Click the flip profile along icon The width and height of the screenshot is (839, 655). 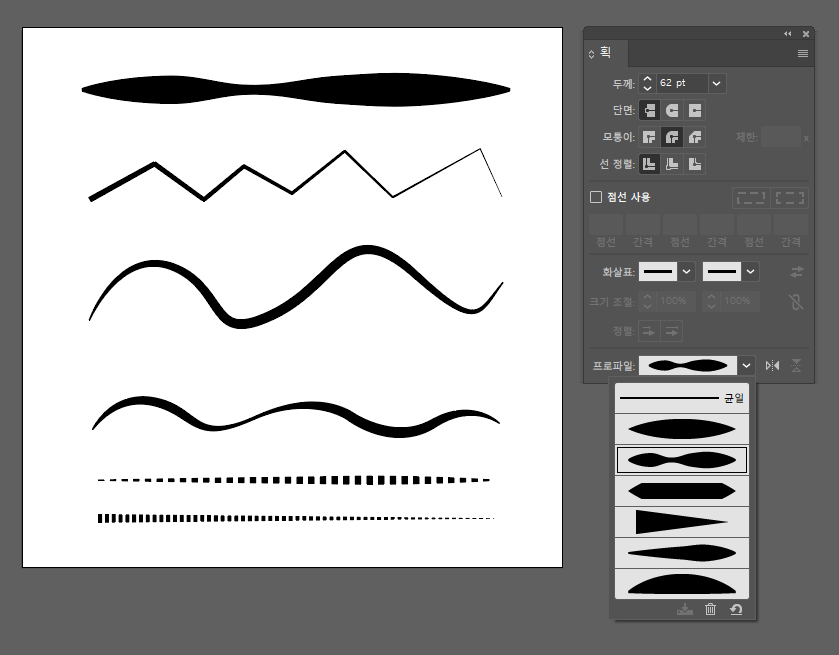click(x=772, y=366)
